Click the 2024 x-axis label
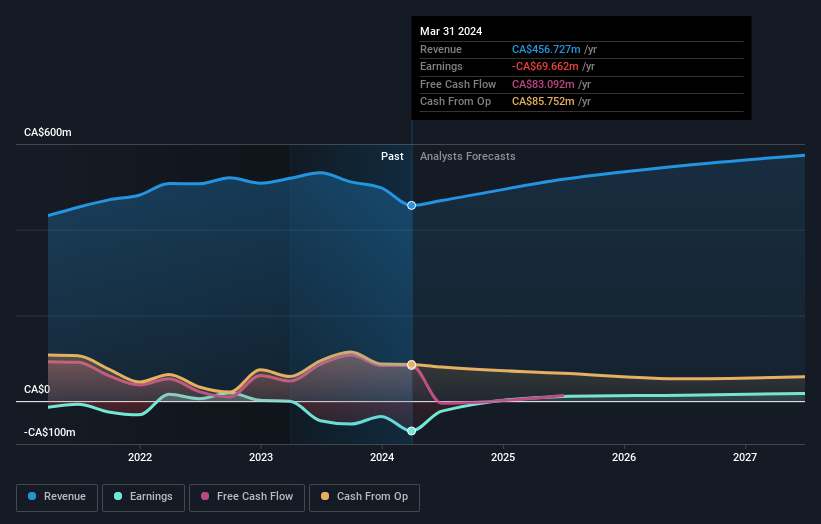The image size is (821, 524). [x=382, y=458]
